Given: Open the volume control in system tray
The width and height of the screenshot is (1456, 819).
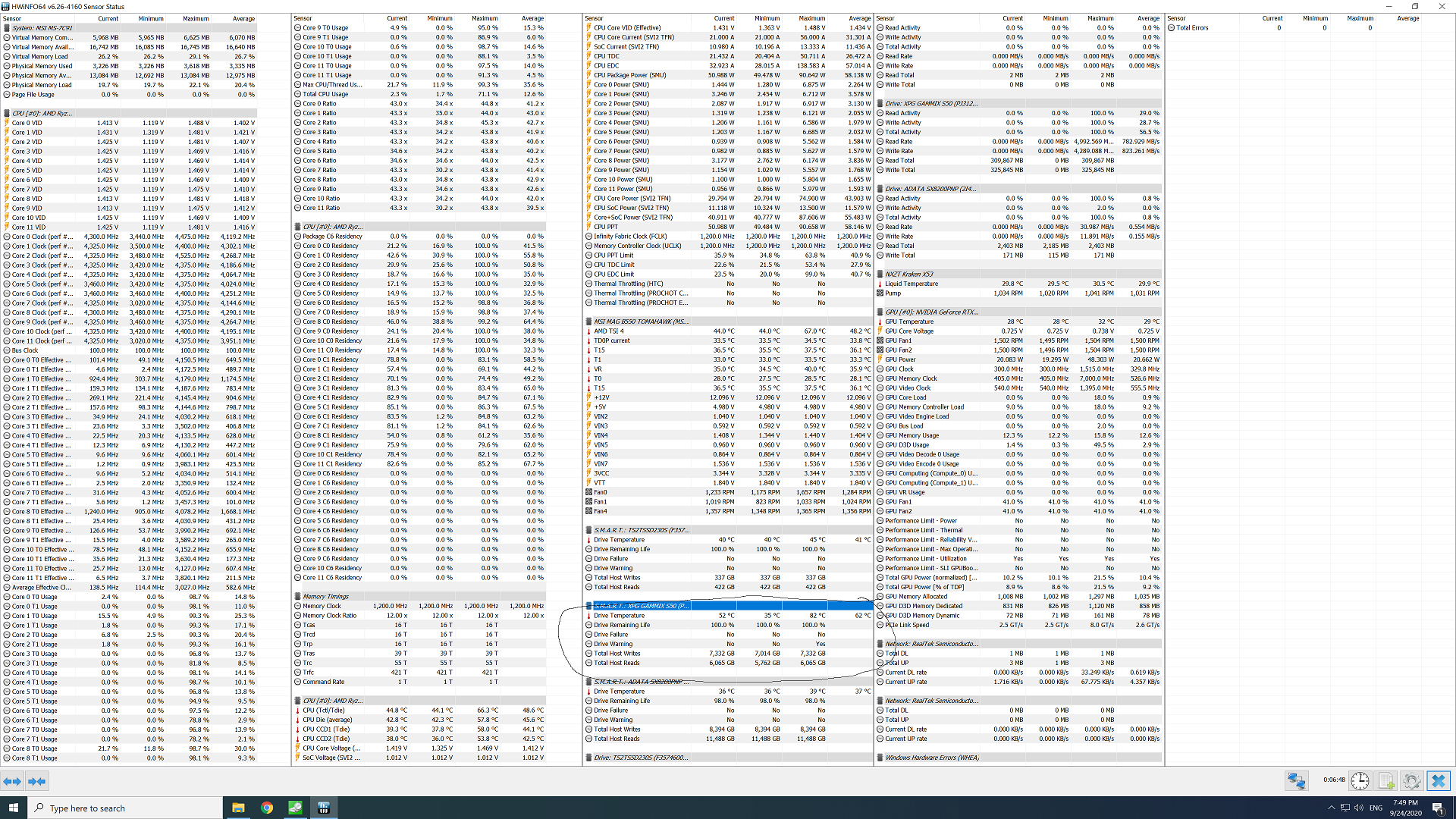Looking at the screenshot, I should [1359, 808].
